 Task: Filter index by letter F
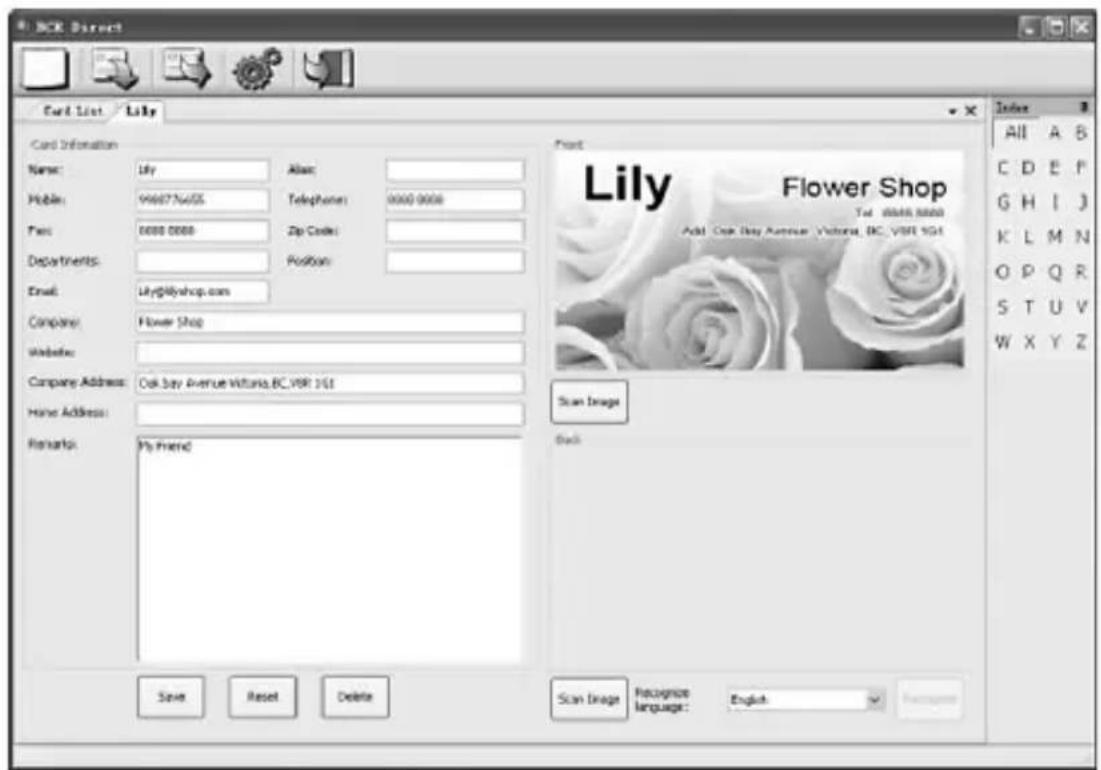click(1081, 168)
